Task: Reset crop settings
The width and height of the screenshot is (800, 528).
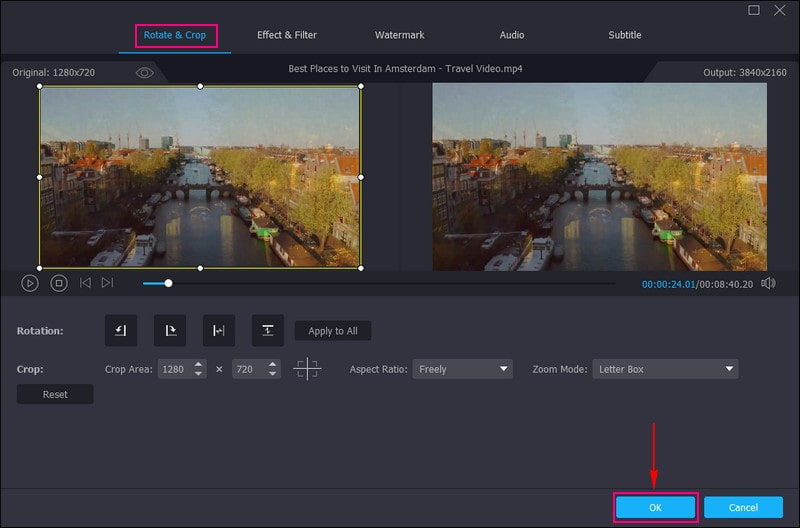Action: click(55, 394)
